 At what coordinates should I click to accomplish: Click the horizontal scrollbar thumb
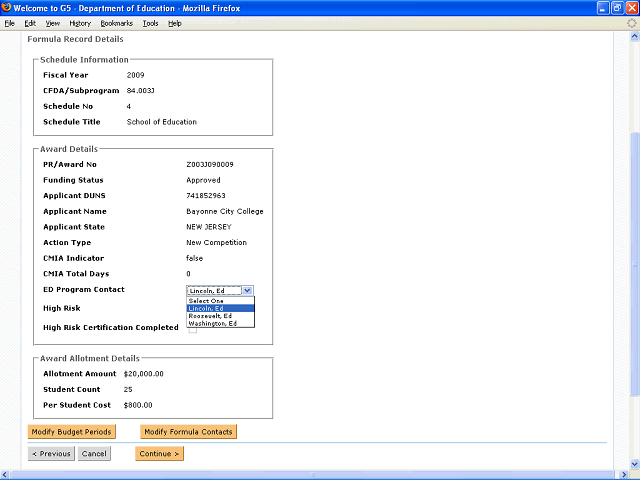click(313, 475)
